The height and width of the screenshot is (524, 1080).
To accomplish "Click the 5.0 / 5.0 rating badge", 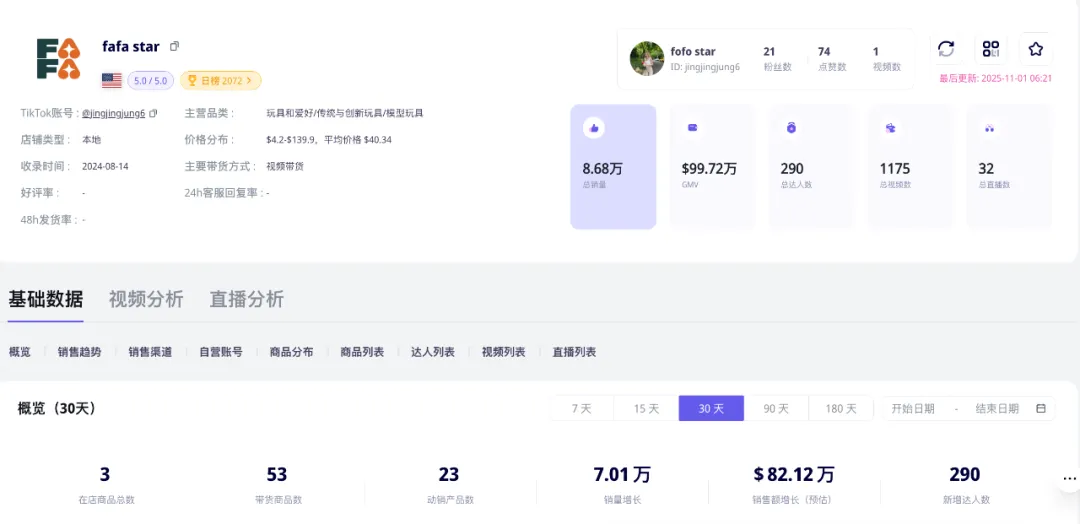I will (x=150, y=81).
